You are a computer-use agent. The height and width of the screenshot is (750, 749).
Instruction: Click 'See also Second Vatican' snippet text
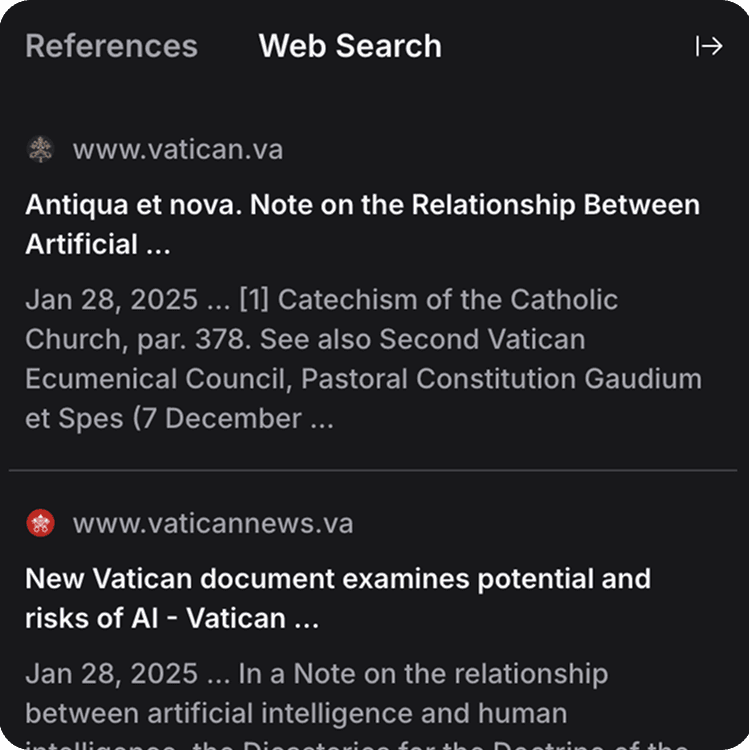(423, 339)
